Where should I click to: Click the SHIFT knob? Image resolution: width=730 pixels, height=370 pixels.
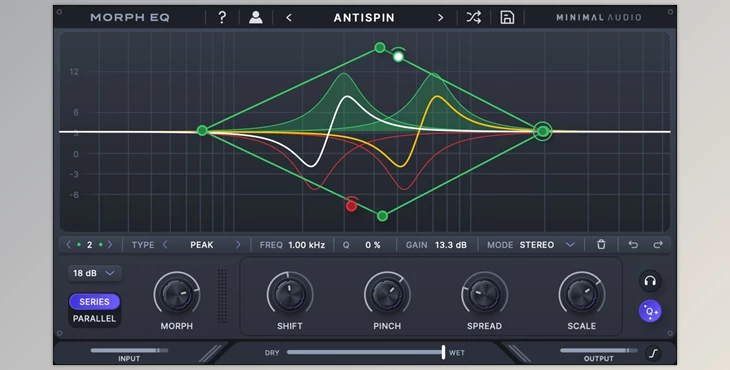coord(290,295)
